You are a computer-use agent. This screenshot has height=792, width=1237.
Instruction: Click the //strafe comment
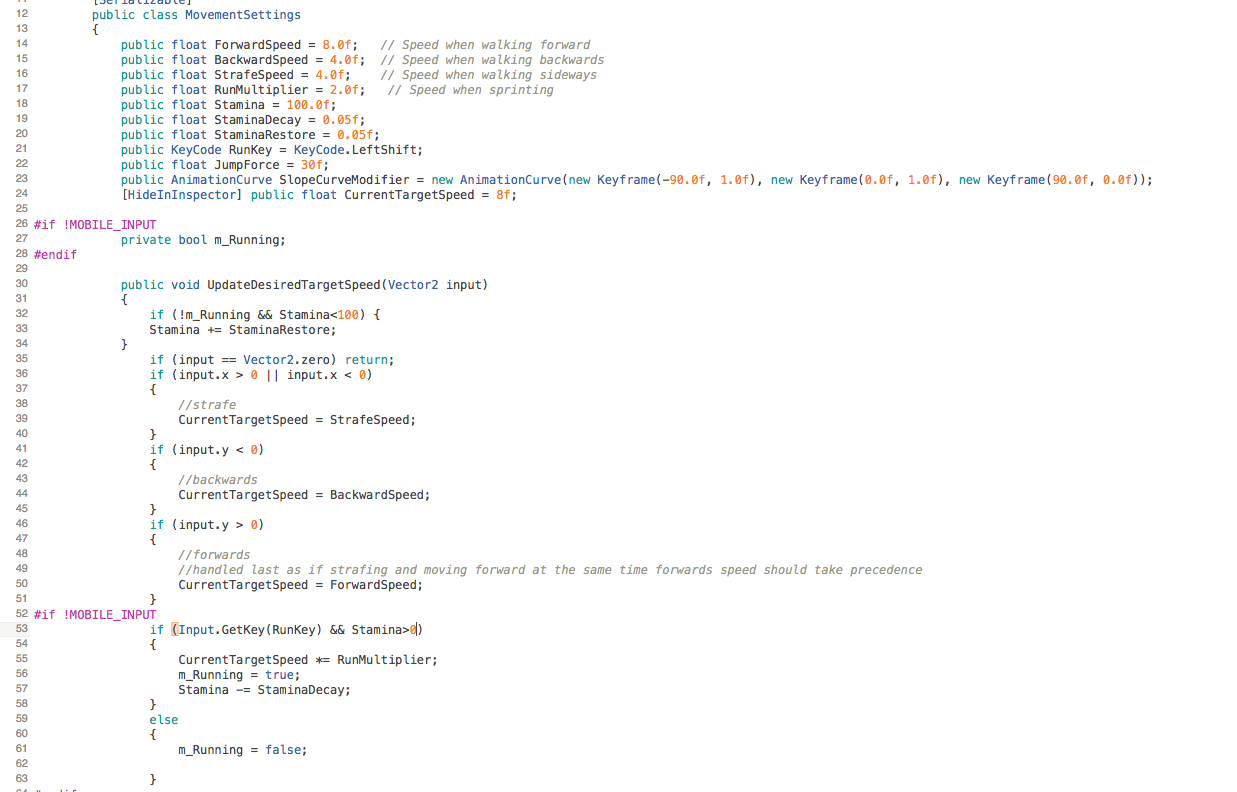click(207, 405)
